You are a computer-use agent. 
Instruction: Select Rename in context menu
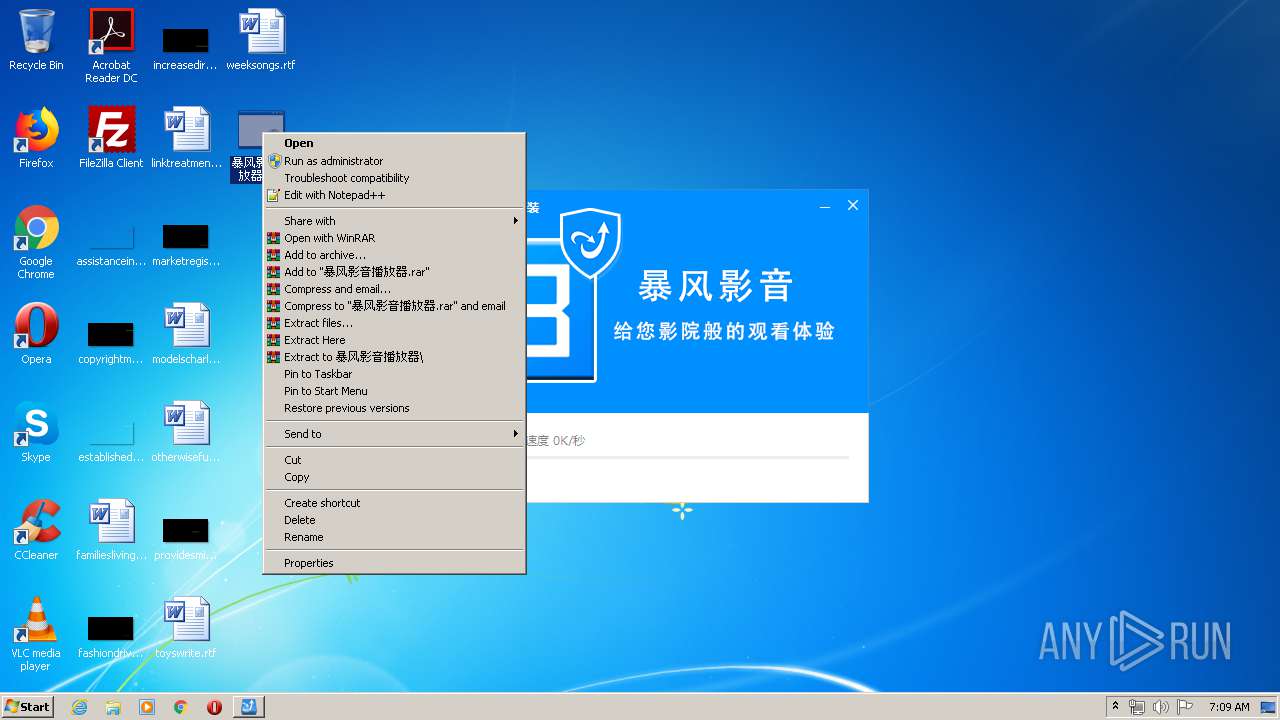point(394,537)
